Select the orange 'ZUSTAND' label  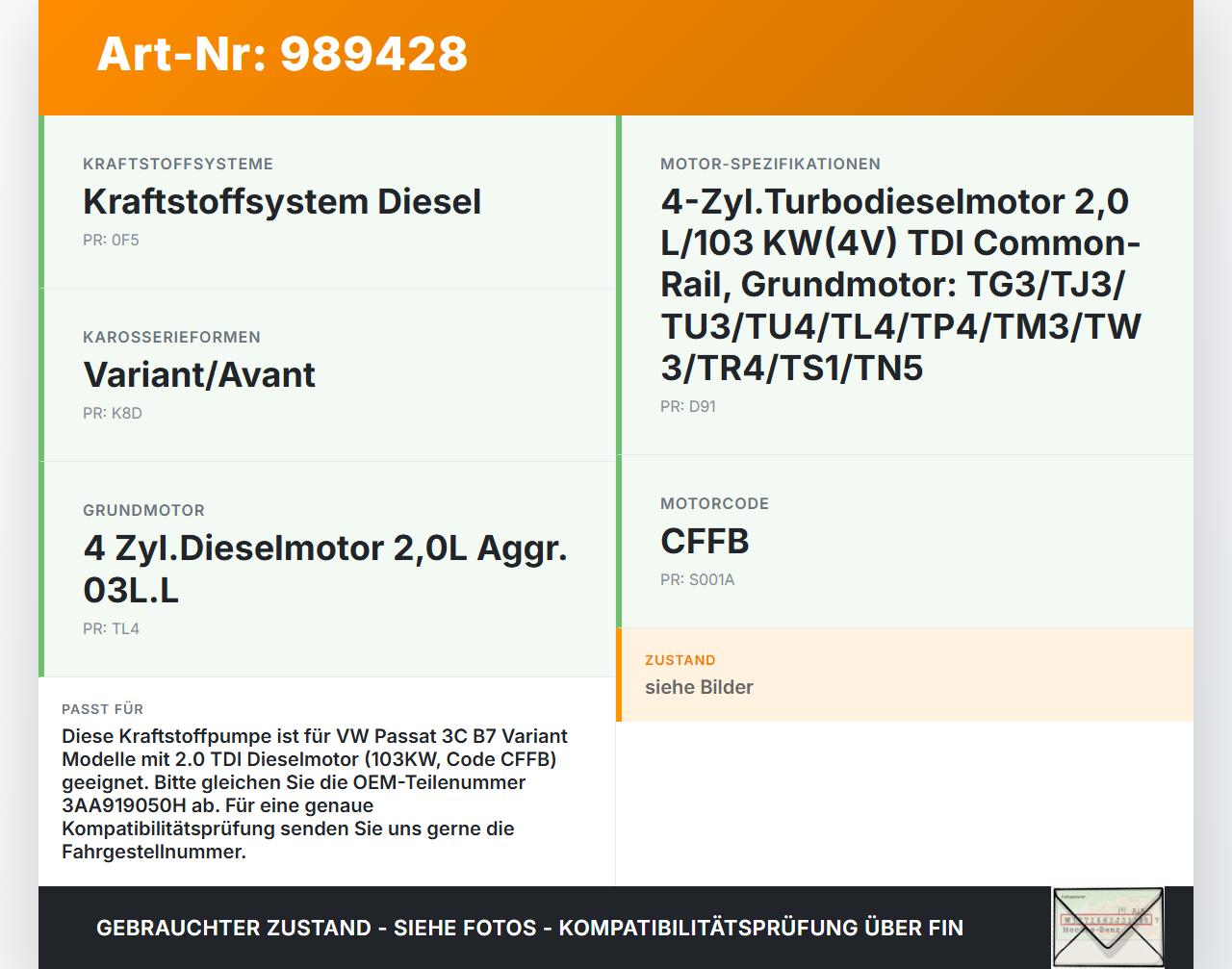coord(680,660)
